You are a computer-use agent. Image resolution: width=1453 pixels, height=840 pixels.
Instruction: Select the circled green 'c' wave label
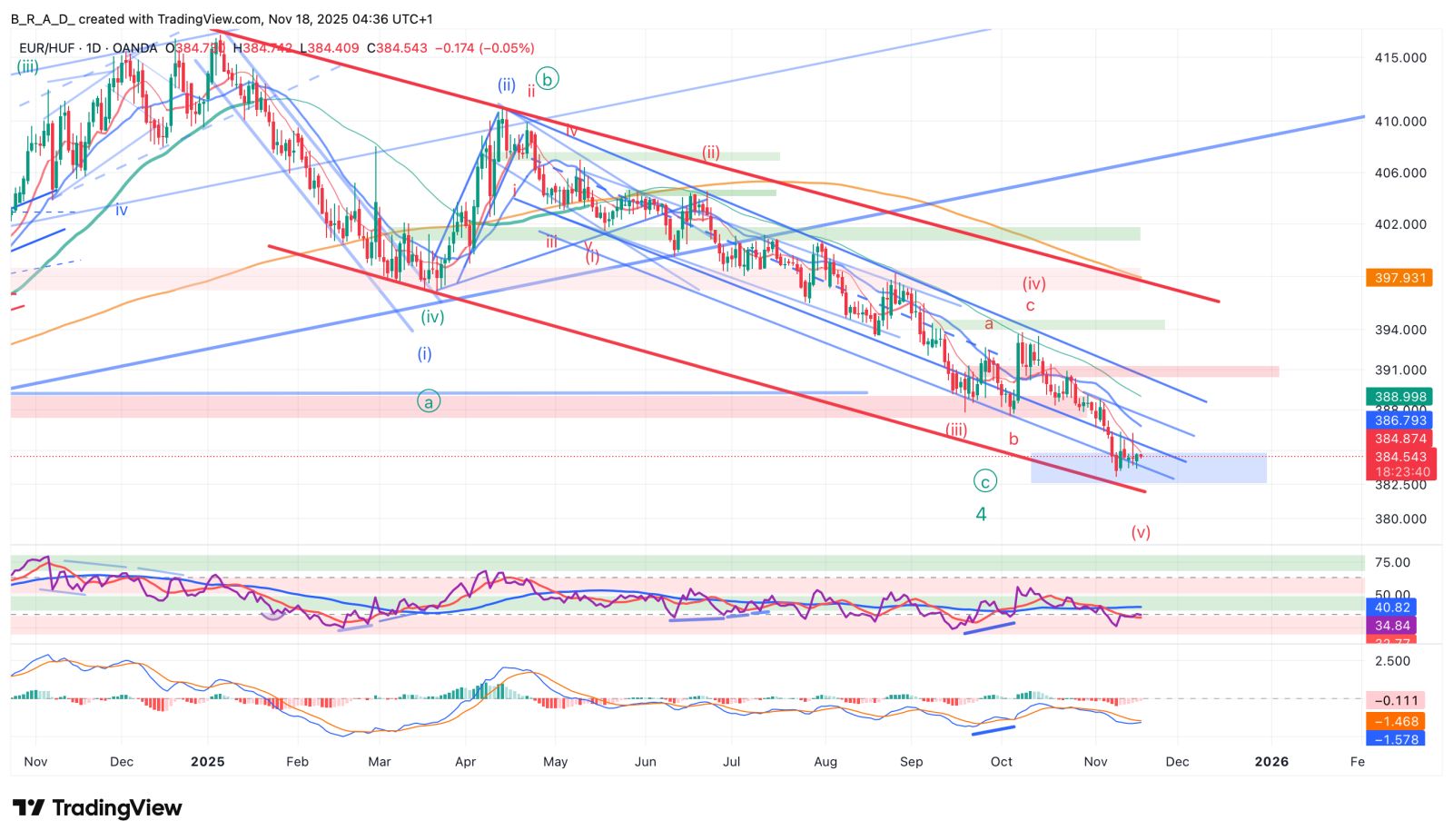coord(984,481)
